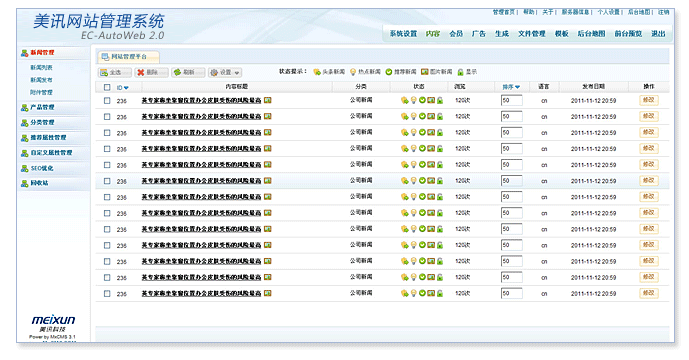Click 退出 in the main navigation
The width and height of the screenshot is (689, 360).
click(658, 34)
